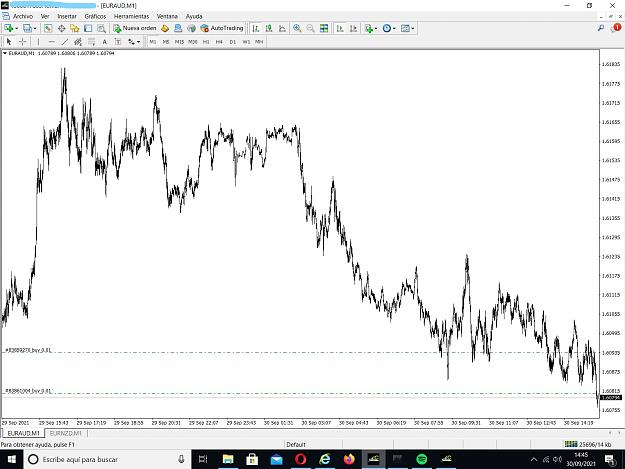Open the Gráficos menu

tap(95, 16)
